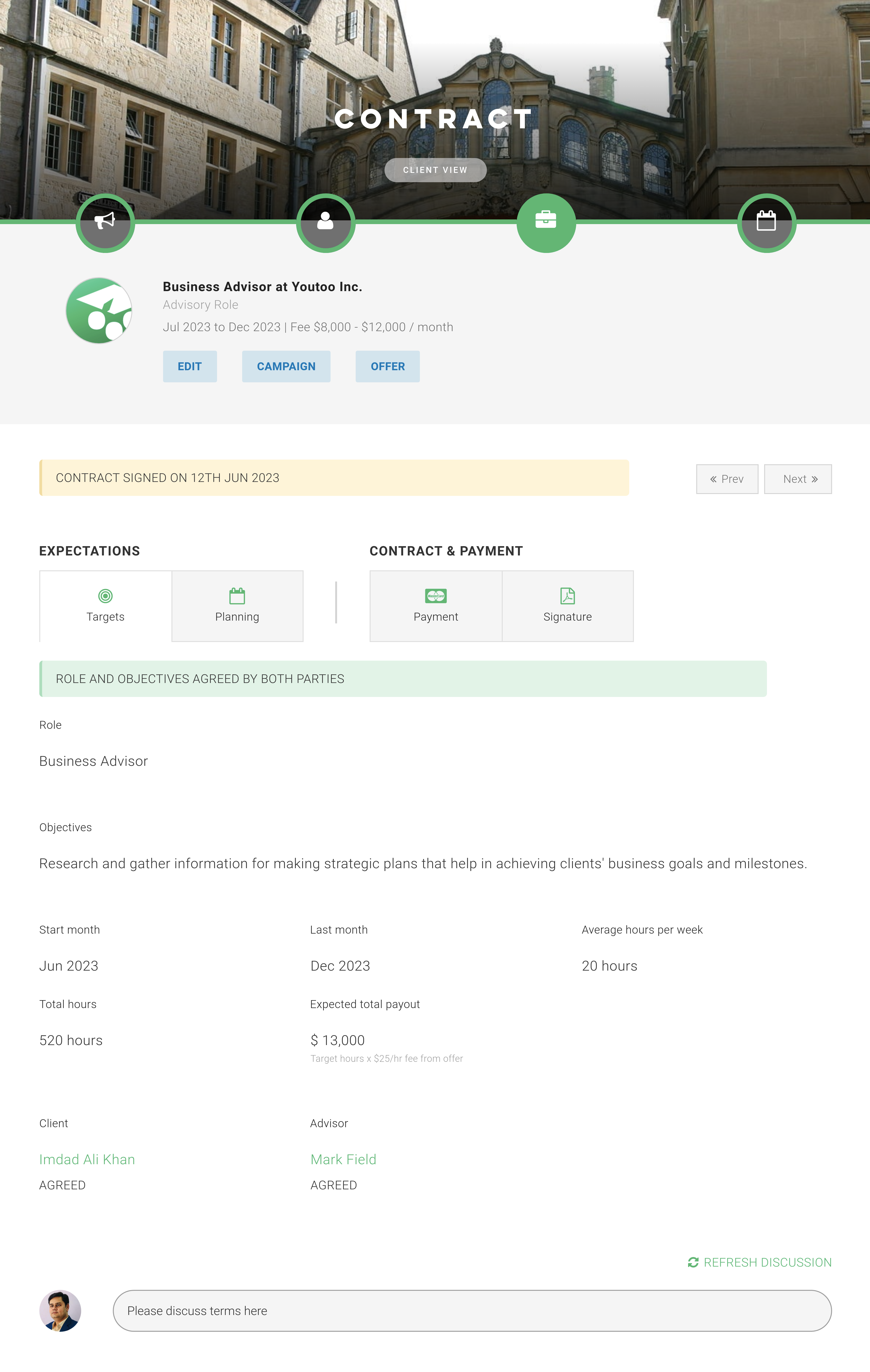870x1372 pixels.
Task: Click the user avatar next to discussion box
Action: [60, 1311]
